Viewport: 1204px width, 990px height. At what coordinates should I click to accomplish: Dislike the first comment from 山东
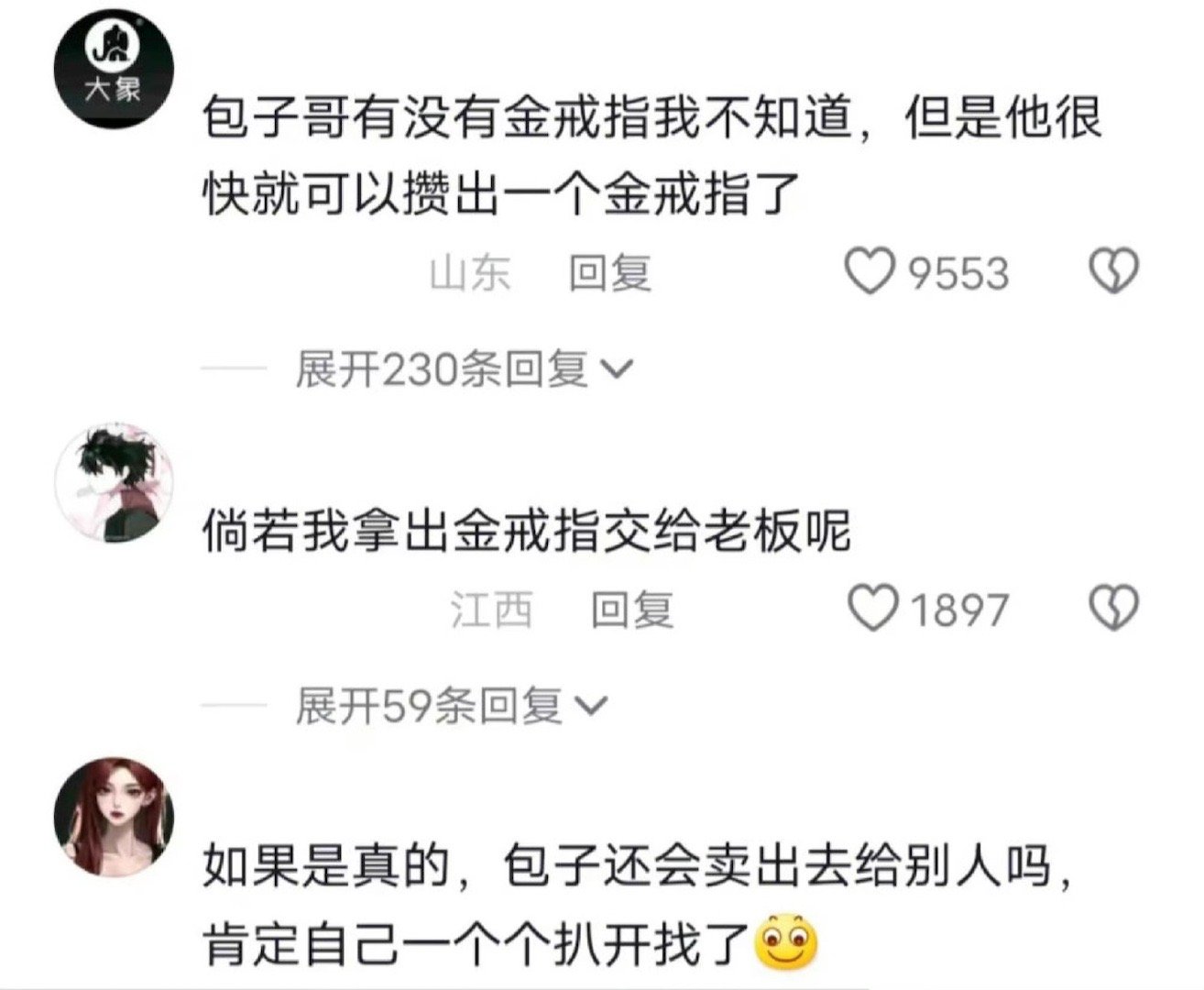[x=1113, y=271]
